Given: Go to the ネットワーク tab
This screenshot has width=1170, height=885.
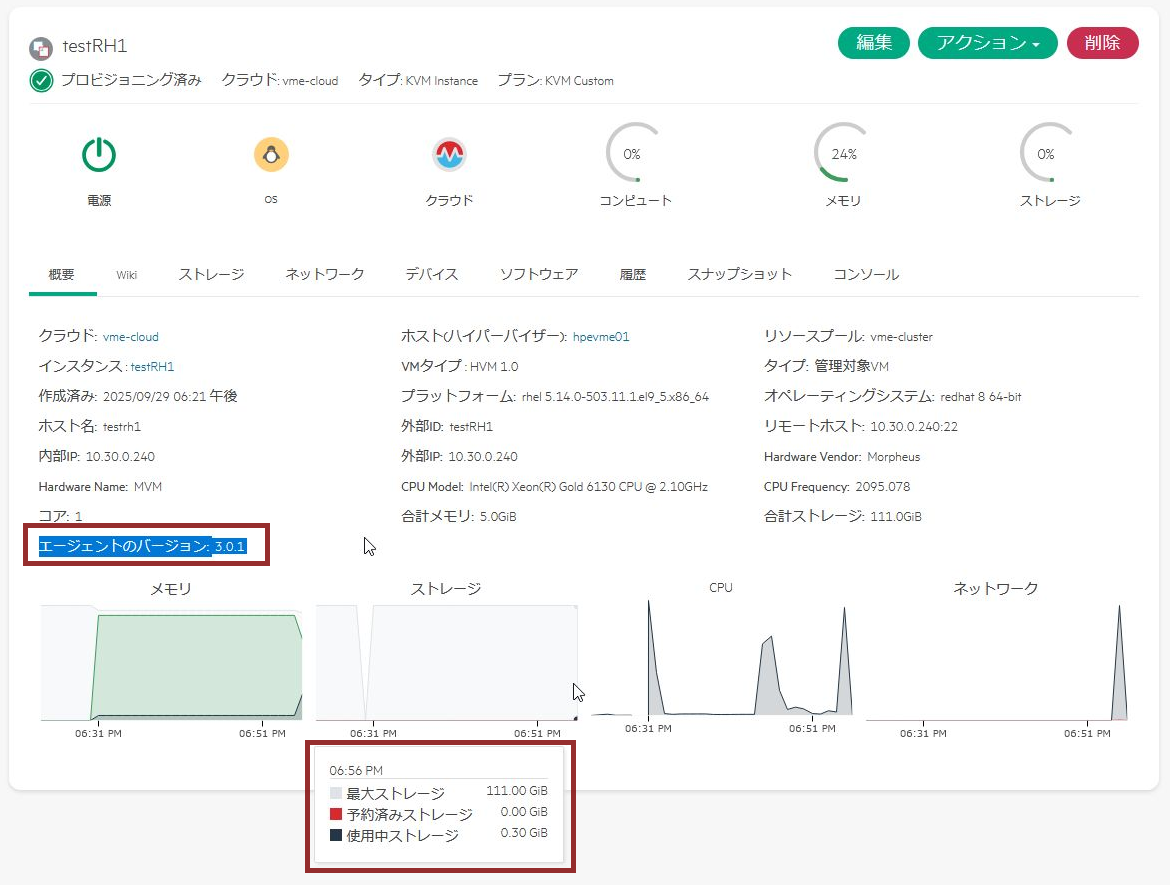Looking at the screenshot, I should coord(324,274).
